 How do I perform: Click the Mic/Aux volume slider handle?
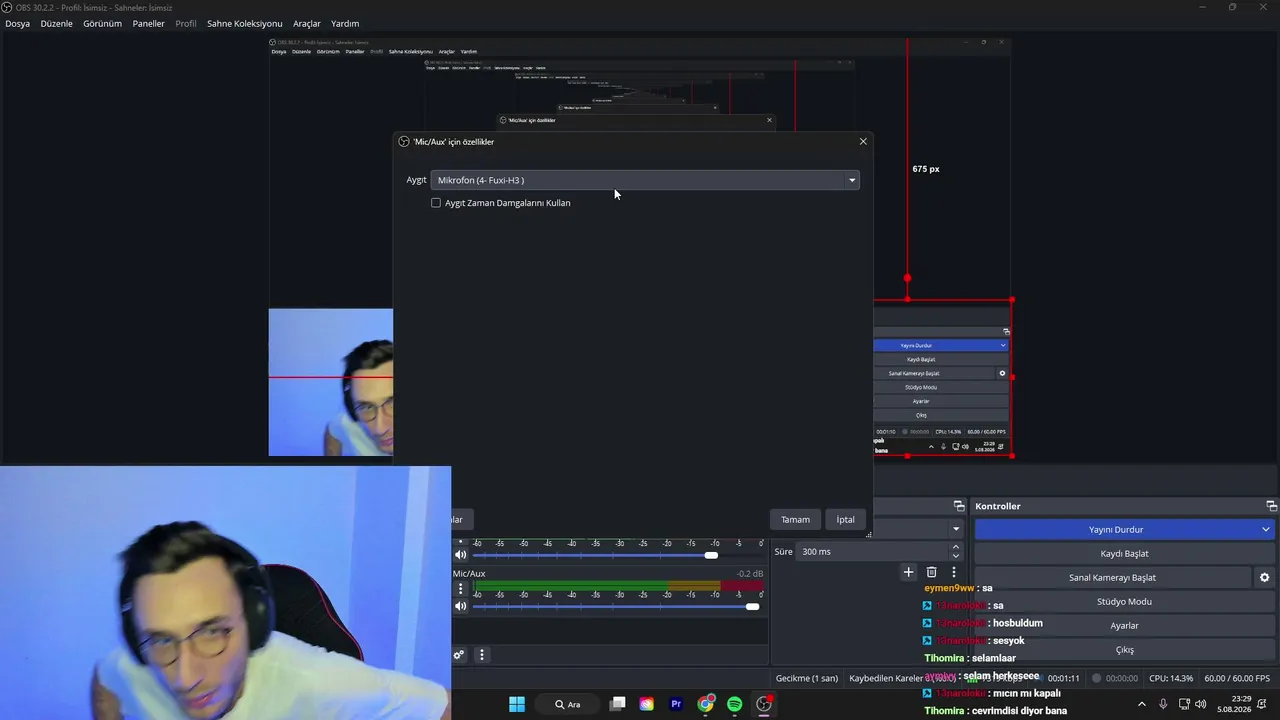pos(753,606)
